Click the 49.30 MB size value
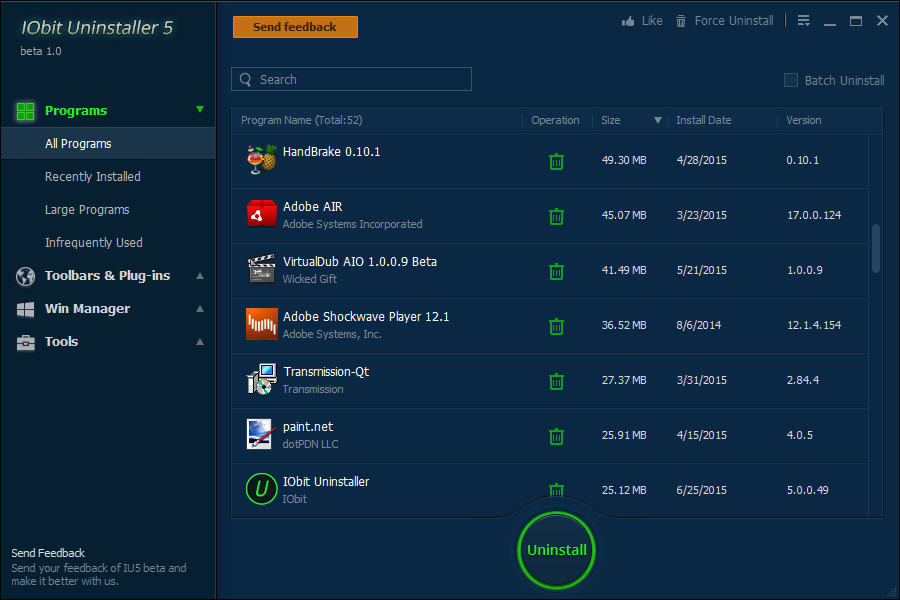900x600 pixels. pyautogui.click(x=624, y=160)
